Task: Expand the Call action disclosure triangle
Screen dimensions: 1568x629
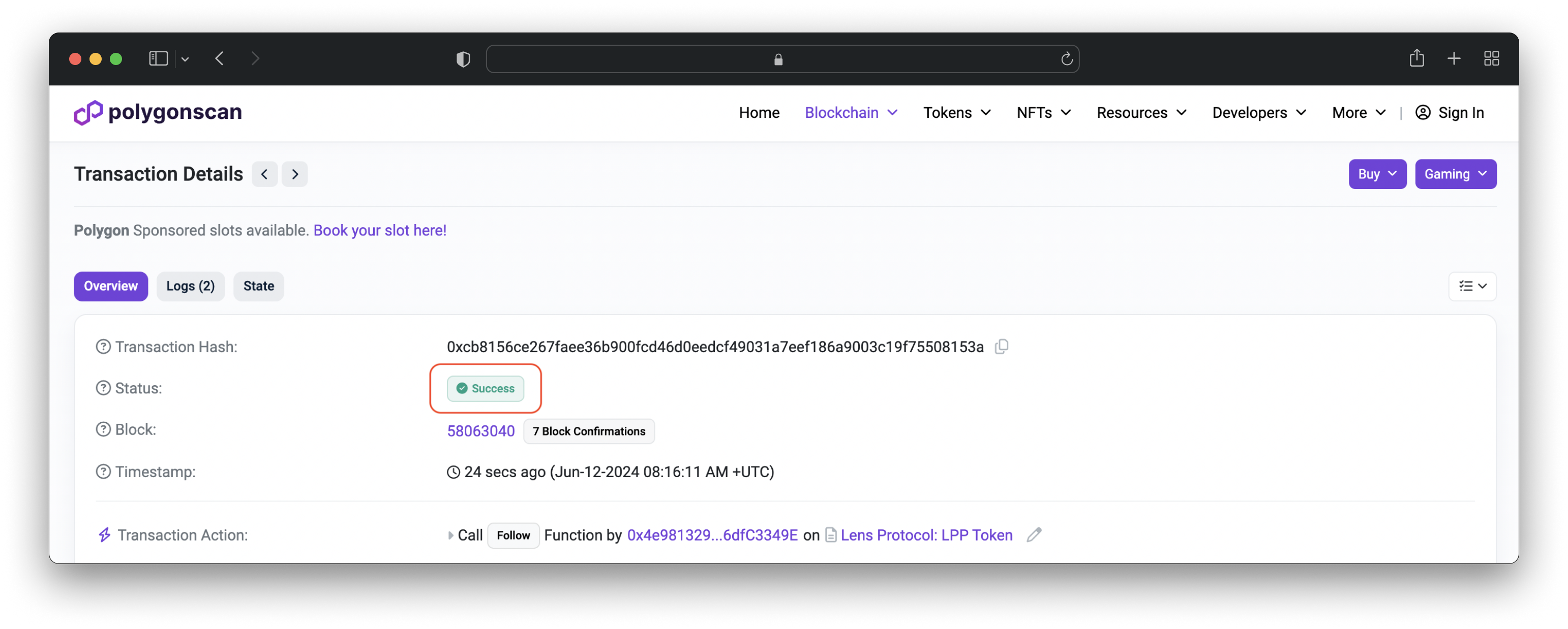Action: 450,536
